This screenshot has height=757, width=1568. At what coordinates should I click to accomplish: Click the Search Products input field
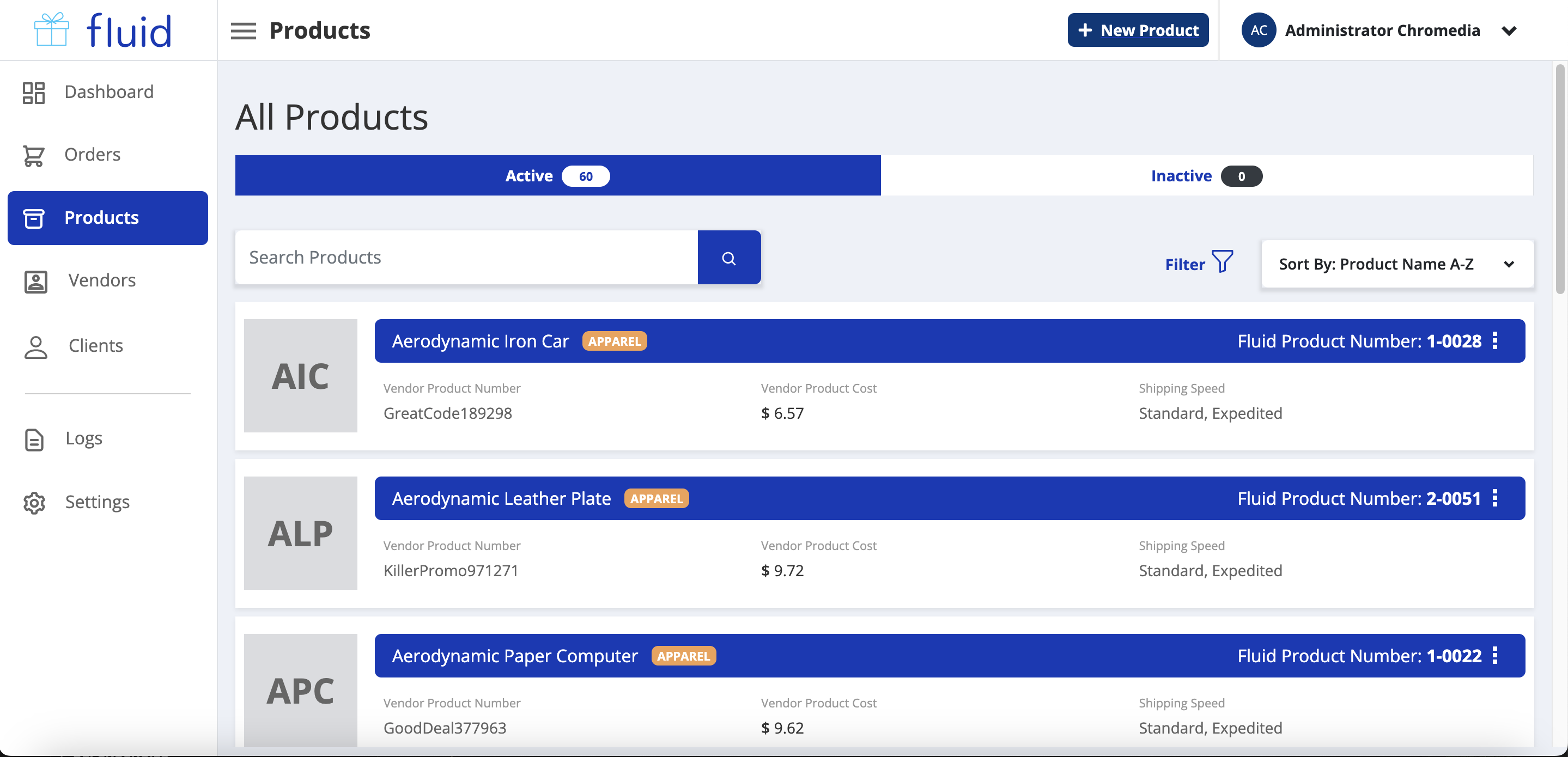(466, 258)
